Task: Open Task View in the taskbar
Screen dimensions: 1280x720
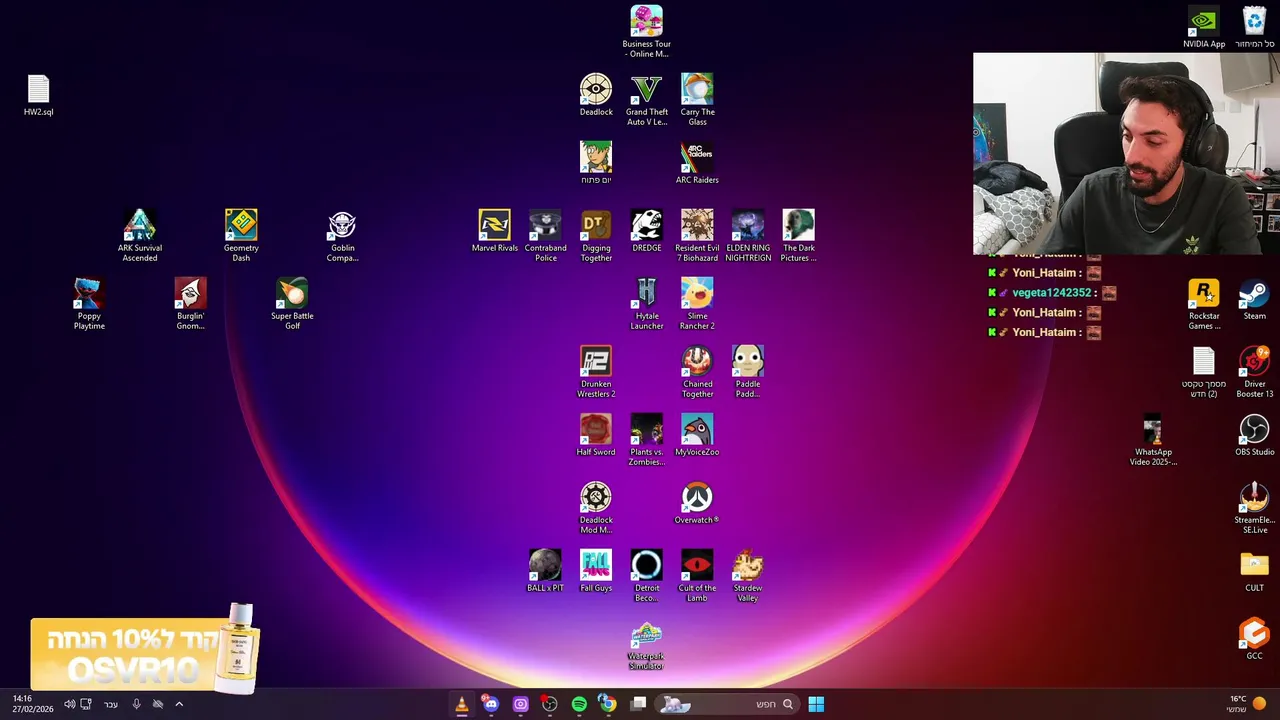Action: (639, 704)
